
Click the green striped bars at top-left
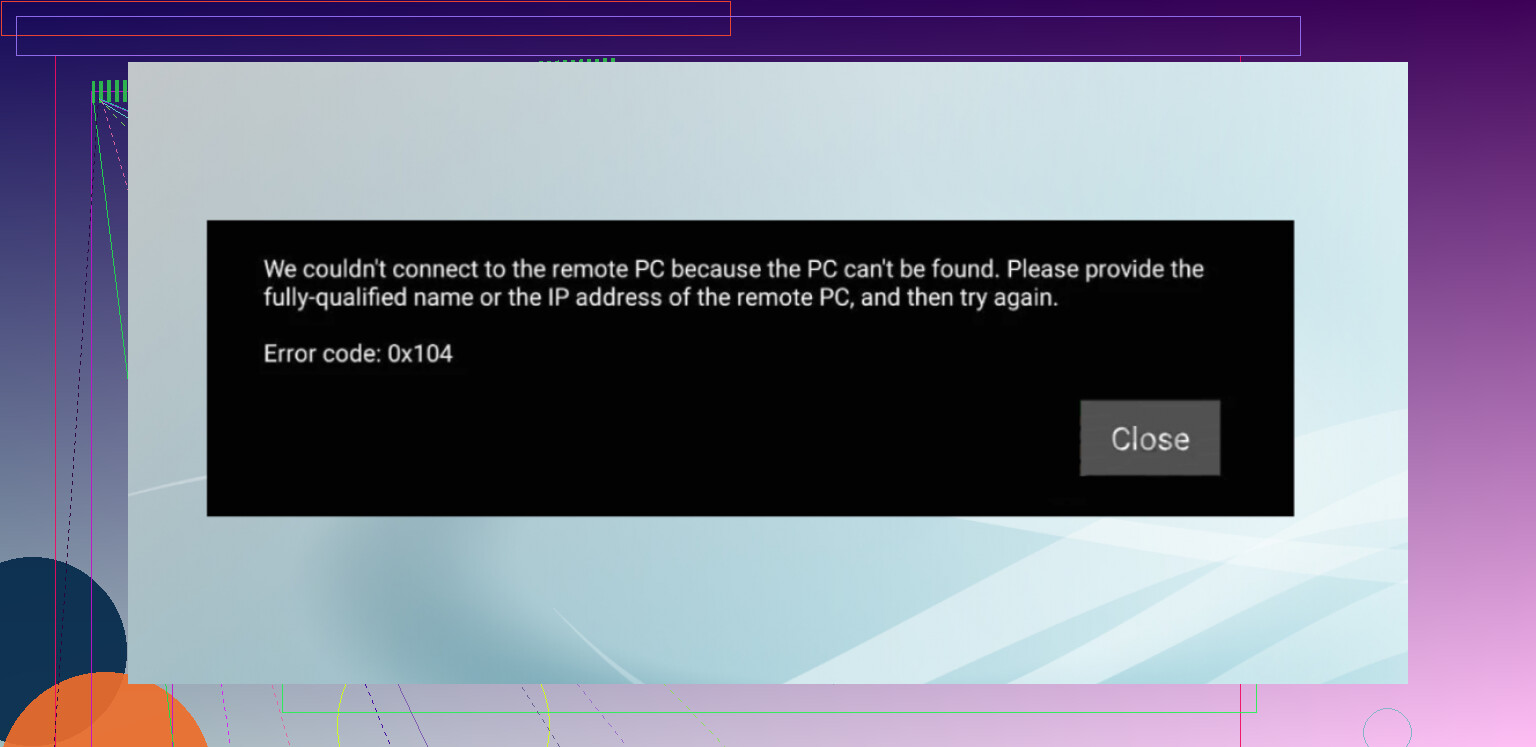pyautogui.click(x=110, y=91)
